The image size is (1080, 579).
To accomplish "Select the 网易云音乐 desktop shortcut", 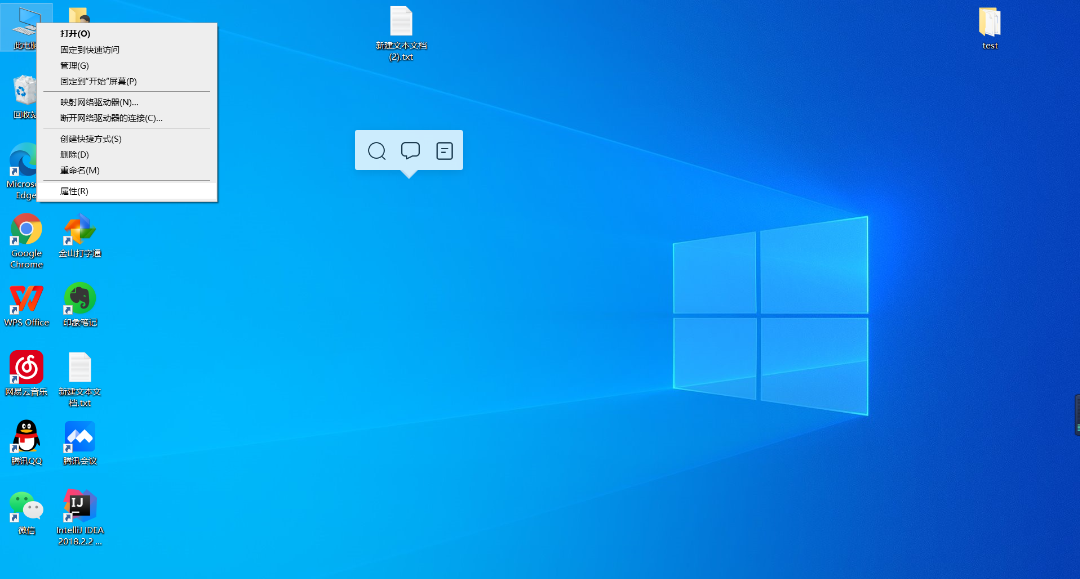I will [x=26, y=374].
